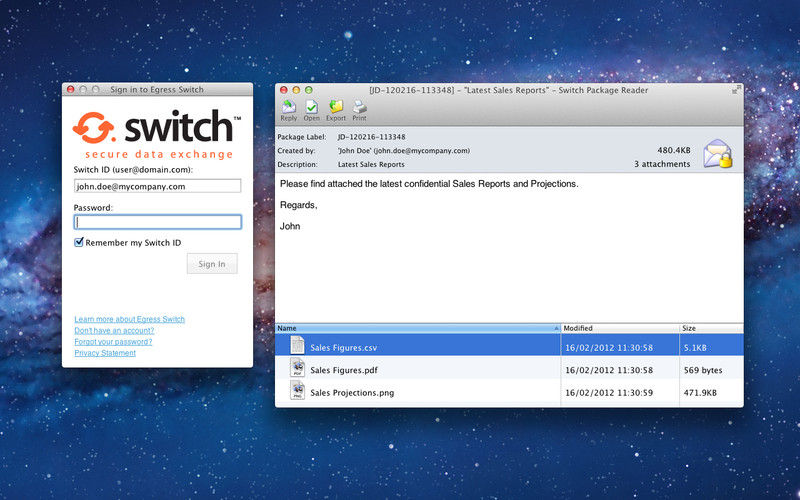Click the 3 attachments text

tap(662, 164)
